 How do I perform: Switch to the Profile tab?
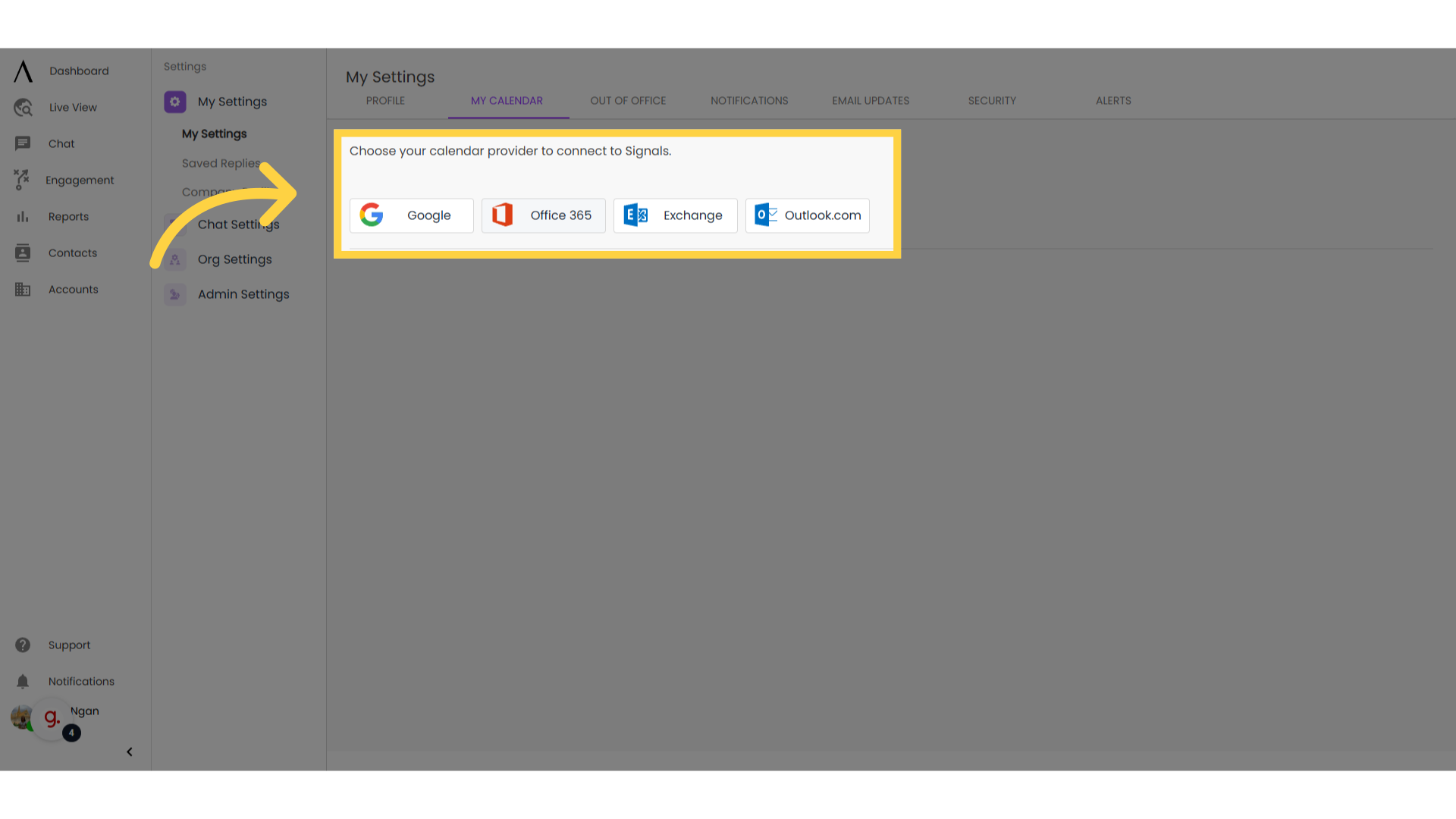click(385, 101)
